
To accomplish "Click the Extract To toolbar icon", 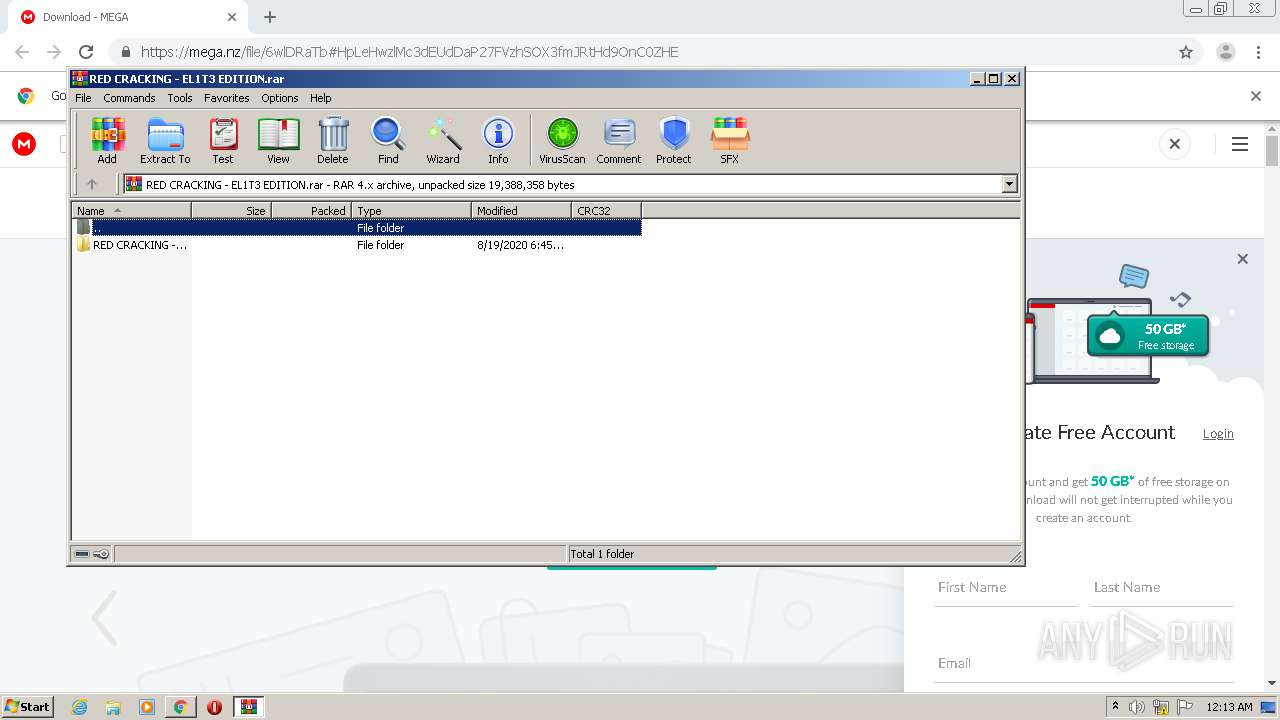I will tap(165, 141).
